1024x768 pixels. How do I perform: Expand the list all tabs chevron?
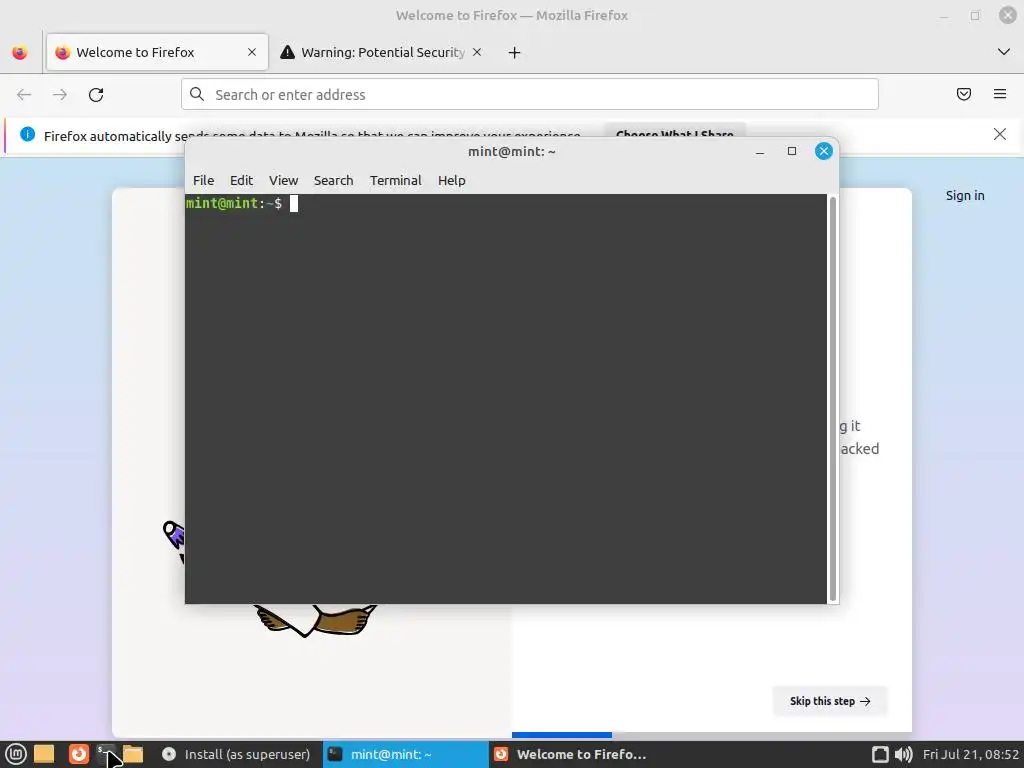pyautogui.click(x=1003, y=52)
